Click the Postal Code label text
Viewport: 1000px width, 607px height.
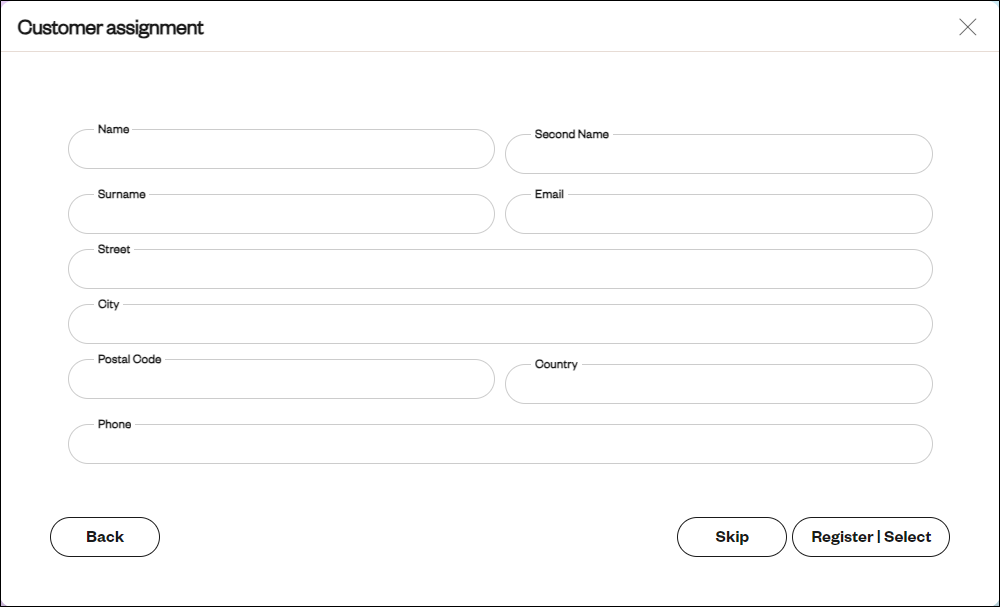tap(129, 359)
